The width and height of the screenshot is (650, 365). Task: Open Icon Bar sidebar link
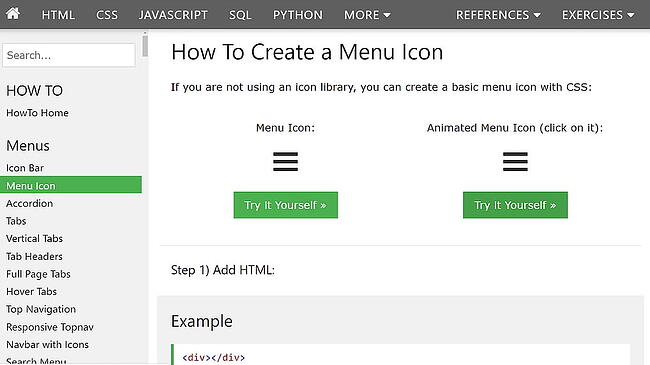point(25,168)
